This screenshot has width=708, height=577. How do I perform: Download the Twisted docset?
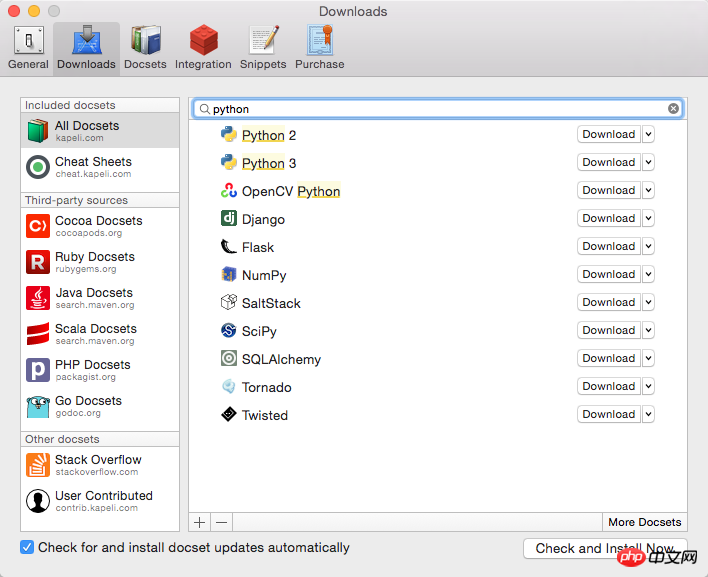(609, 414)
